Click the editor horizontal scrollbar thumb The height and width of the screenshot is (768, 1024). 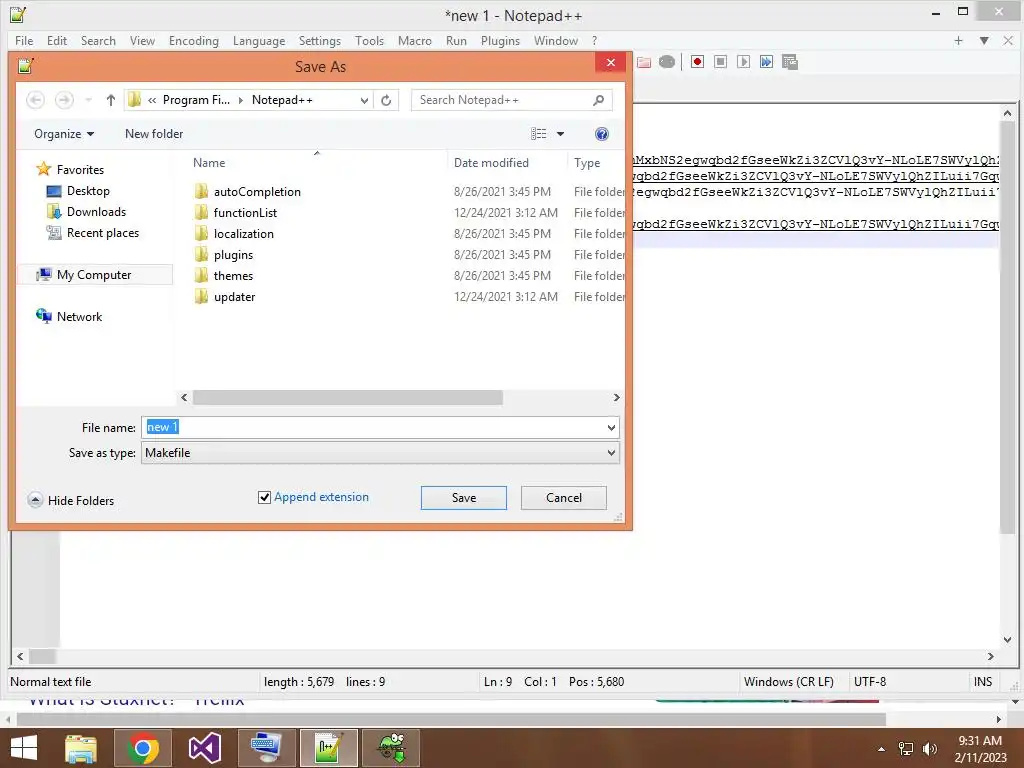[42, 656]
